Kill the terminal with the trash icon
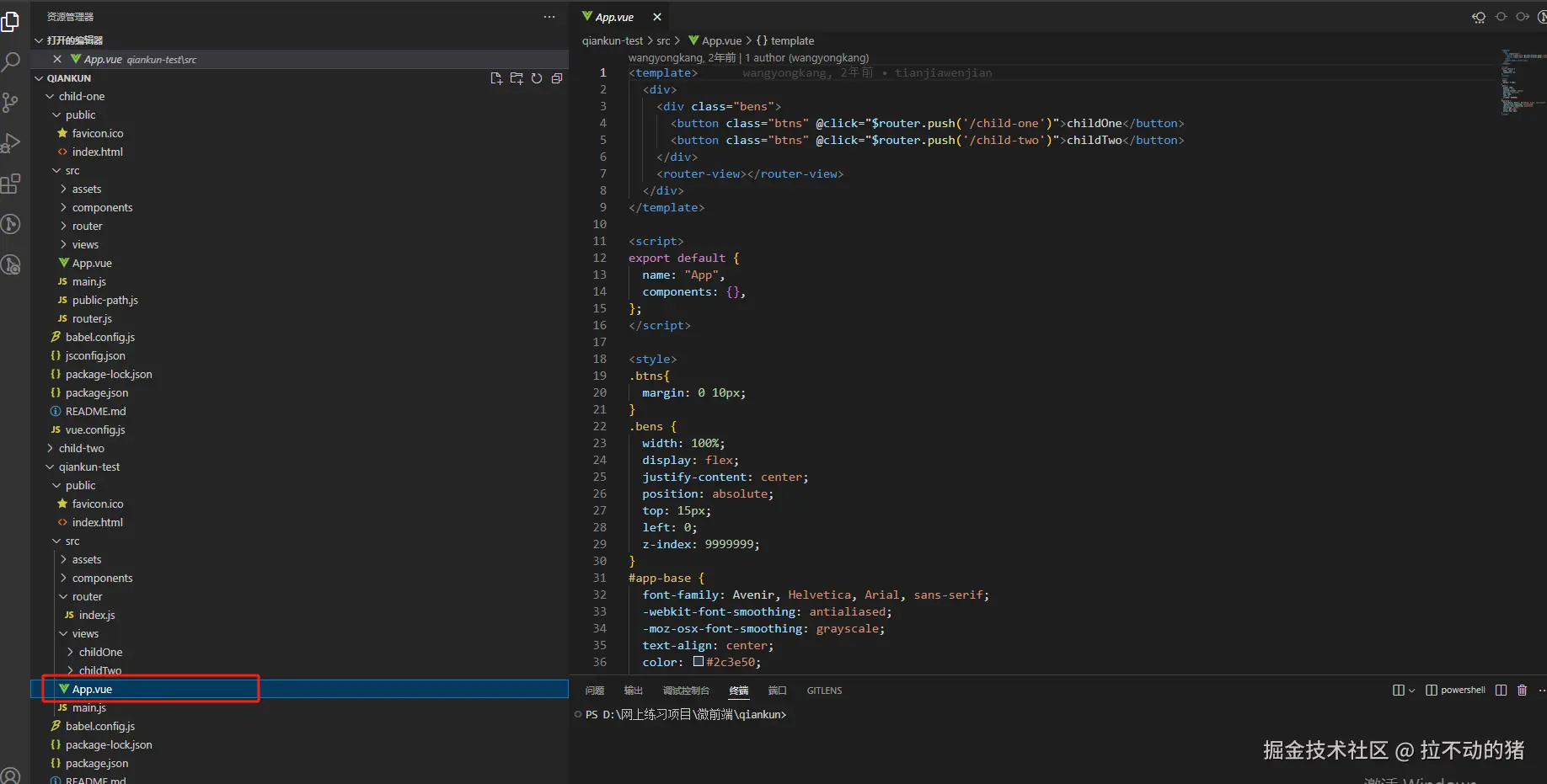The image size is (1547, 784). point(1522,691)
